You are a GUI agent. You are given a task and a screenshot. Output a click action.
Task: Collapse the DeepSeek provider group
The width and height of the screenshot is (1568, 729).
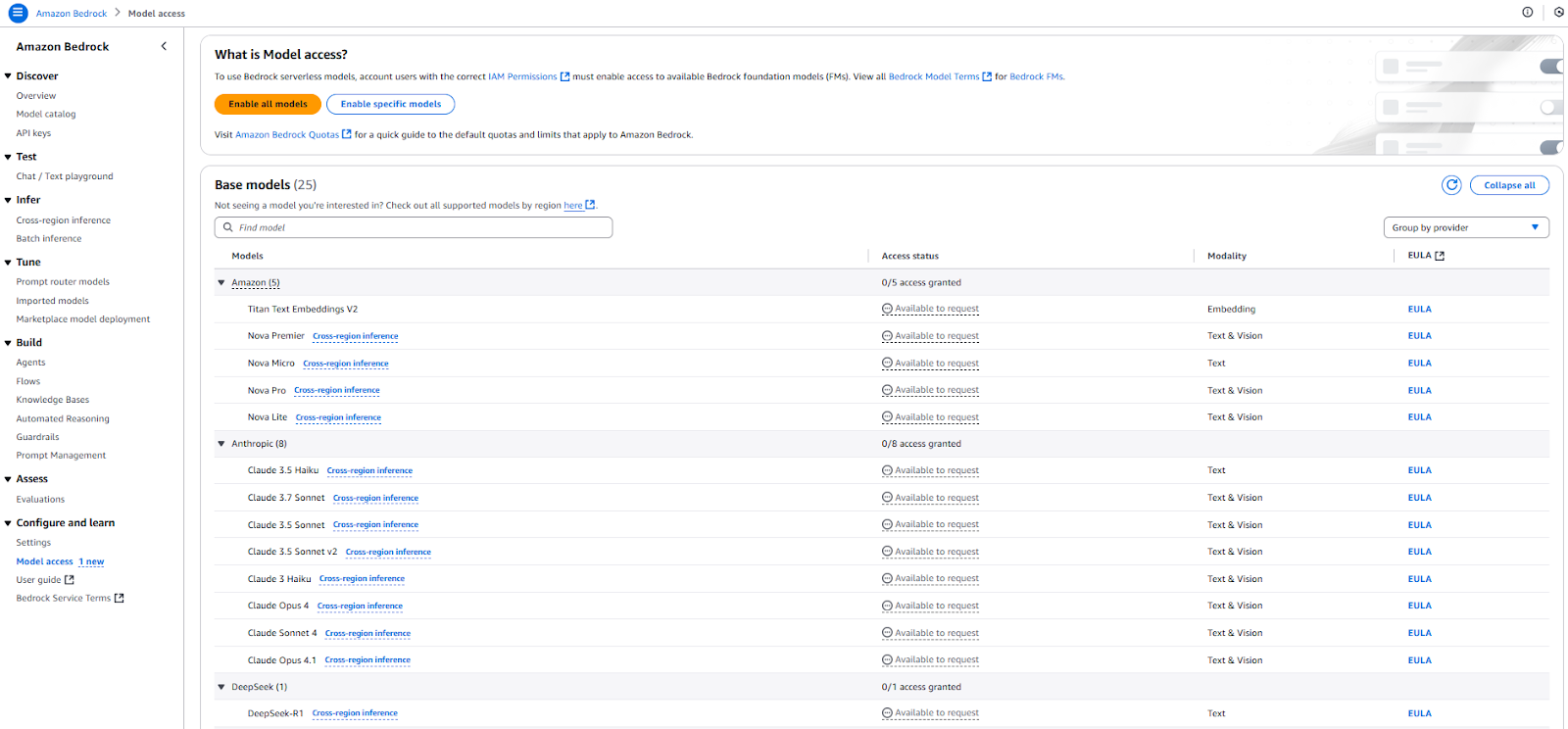(221, 687)
